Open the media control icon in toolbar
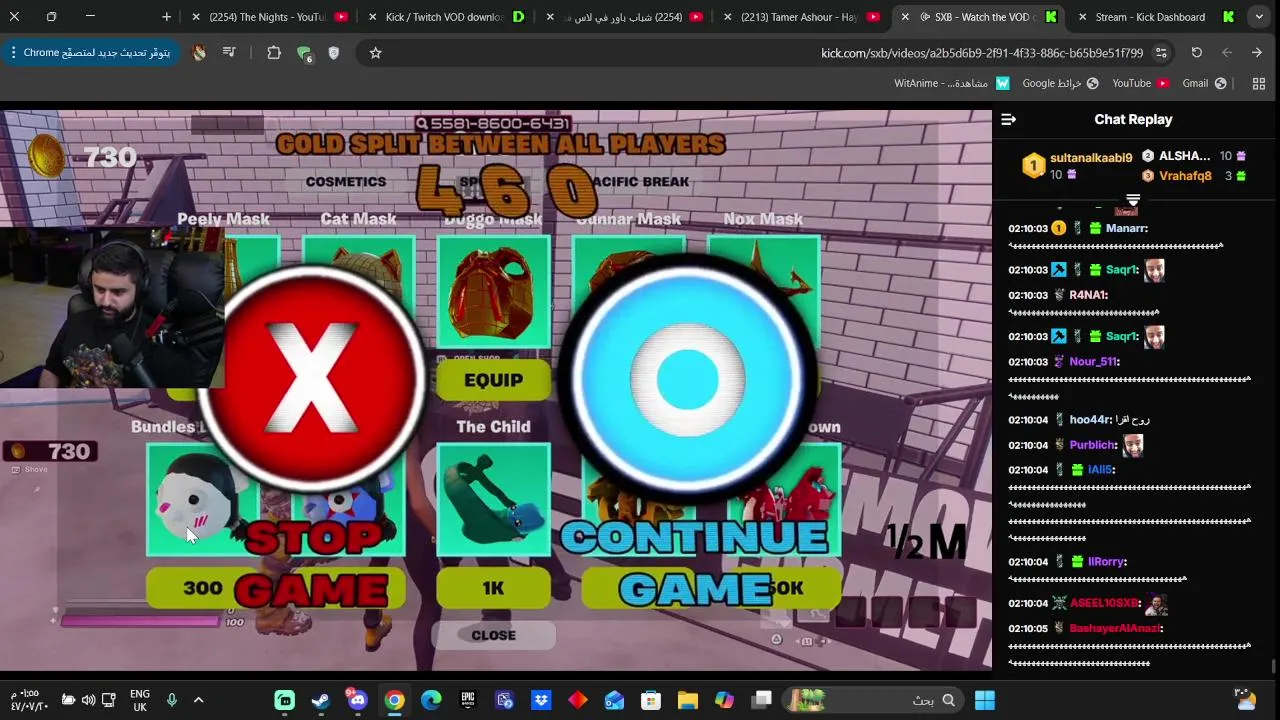Screen dimensions: 1280x720 (x=229, y=53)
